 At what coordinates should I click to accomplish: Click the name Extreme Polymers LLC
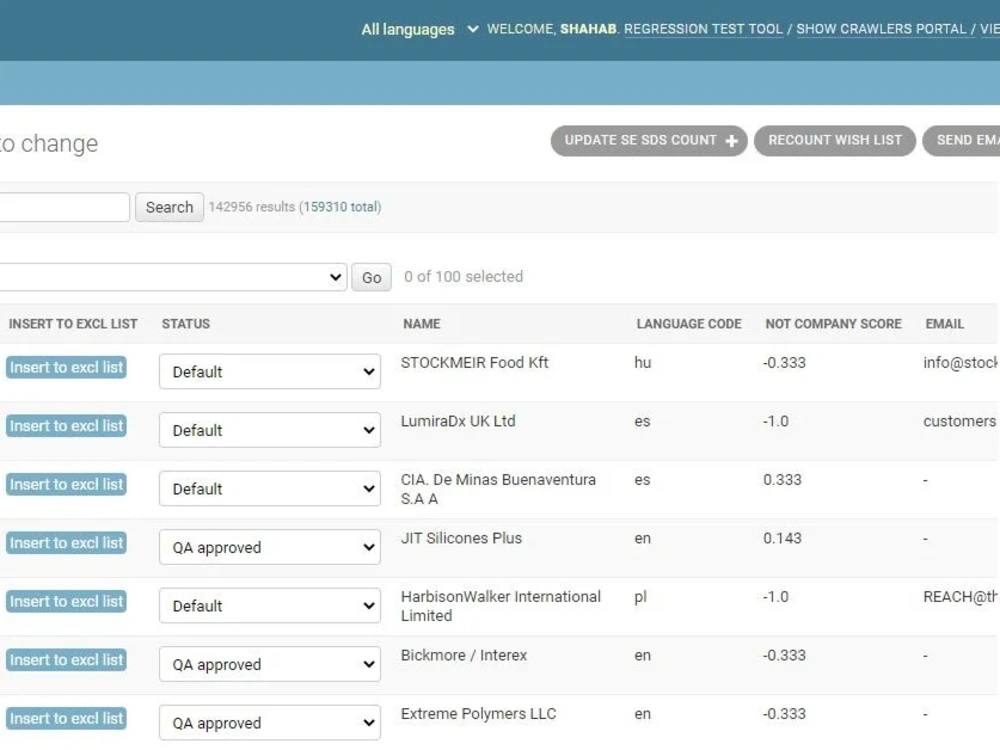[x=478, y=714]
